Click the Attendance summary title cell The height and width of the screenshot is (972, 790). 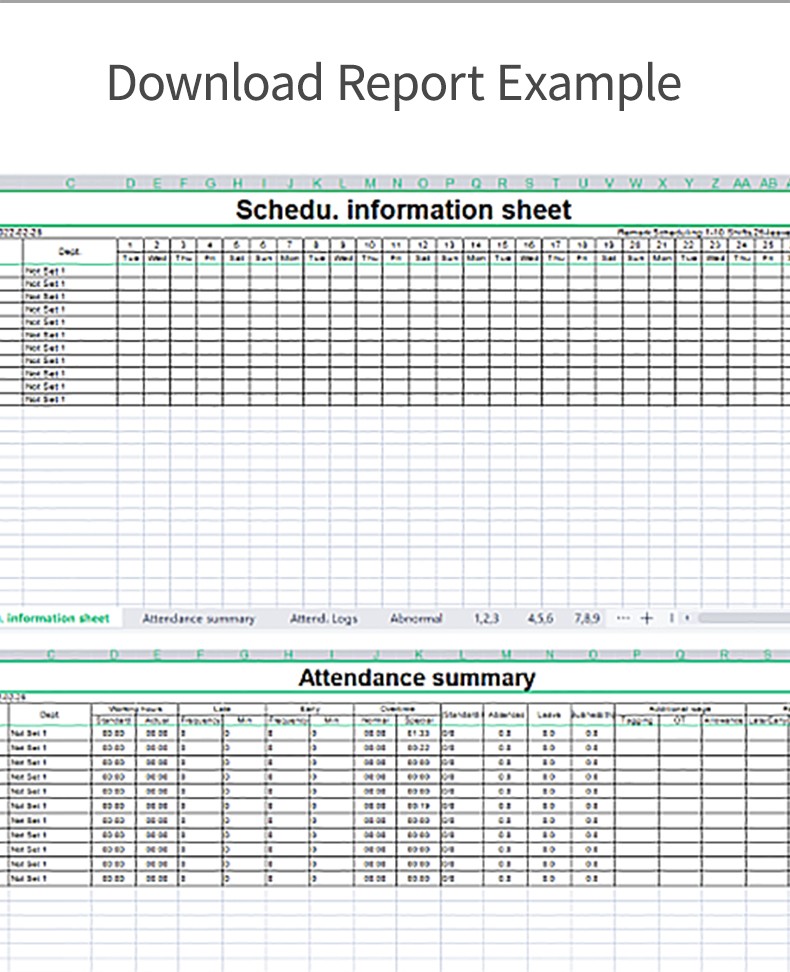tap(416, 678)
